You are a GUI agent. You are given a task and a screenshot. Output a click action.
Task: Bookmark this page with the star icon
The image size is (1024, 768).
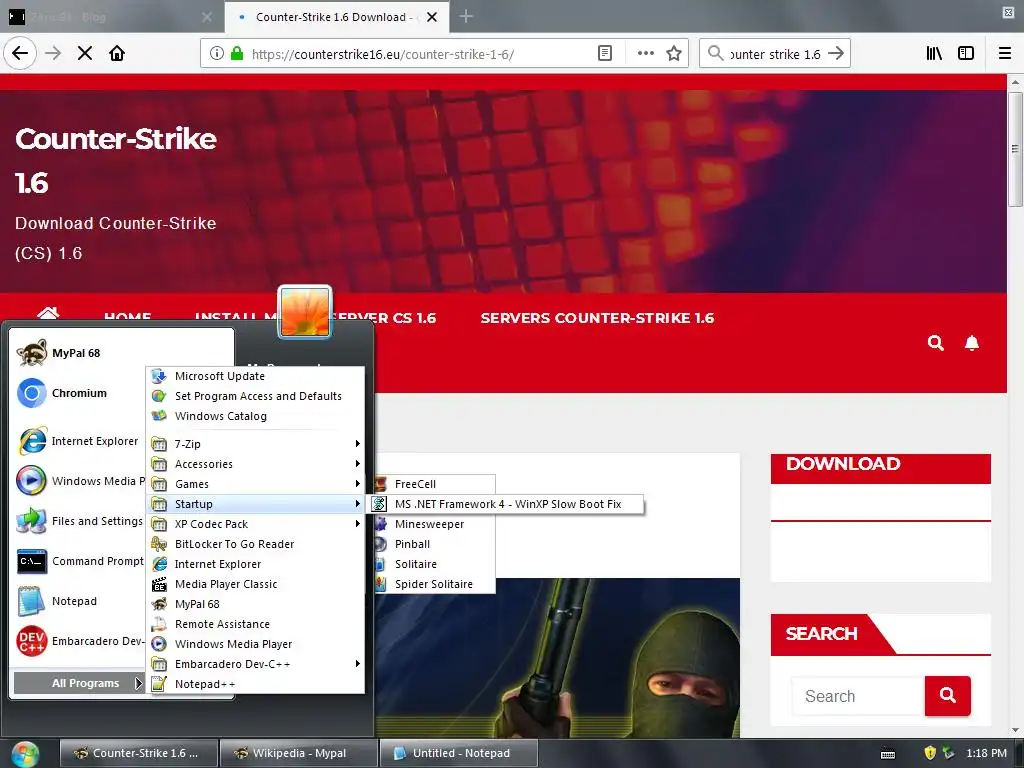click(674, 54)
